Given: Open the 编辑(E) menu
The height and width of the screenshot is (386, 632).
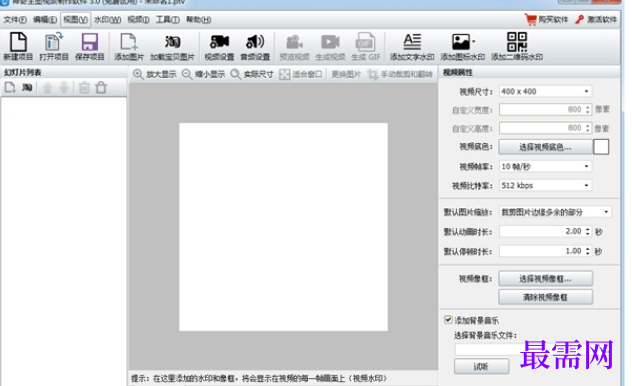Looking at the screenshot, I should (45, 19).
